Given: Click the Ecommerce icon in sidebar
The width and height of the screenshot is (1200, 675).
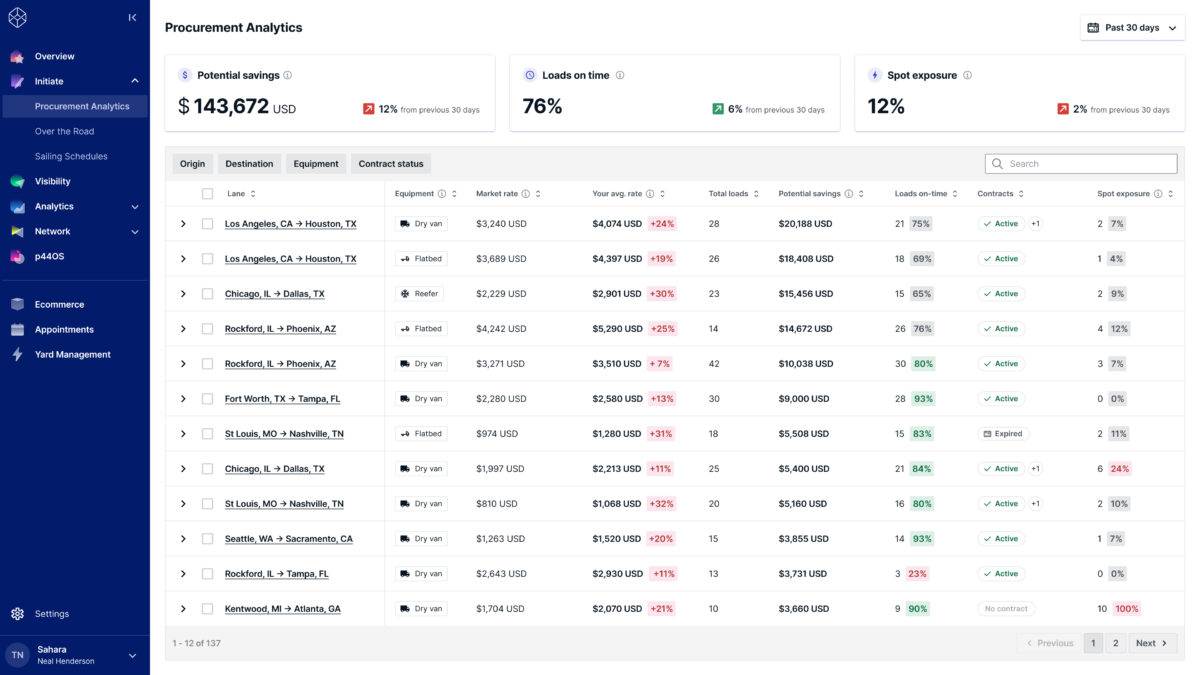Looking at the screenshot, I should pyautogui.click(x=17, y=304).
